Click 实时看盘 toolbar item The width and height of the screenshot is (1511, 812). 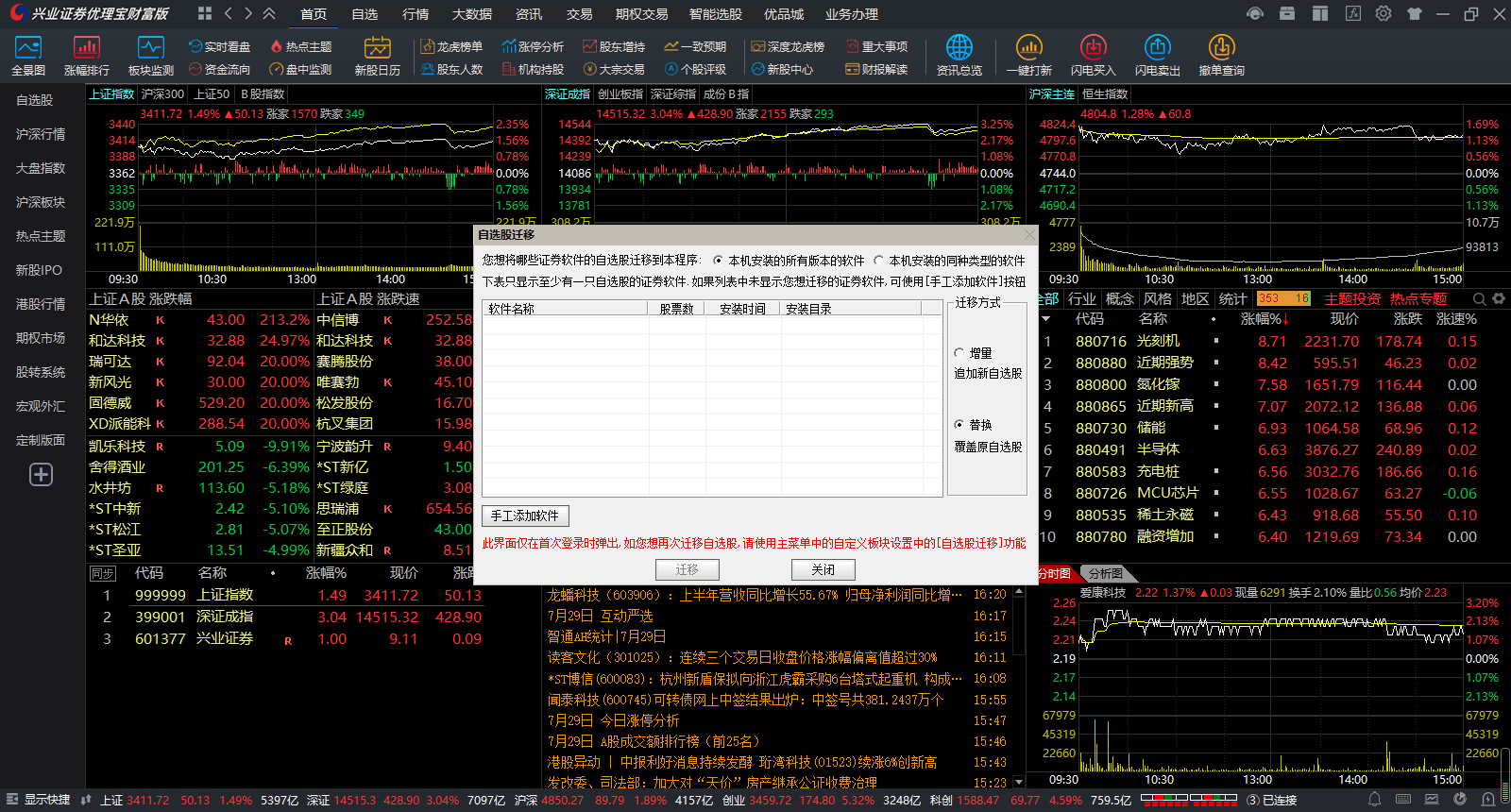point(219,46)
